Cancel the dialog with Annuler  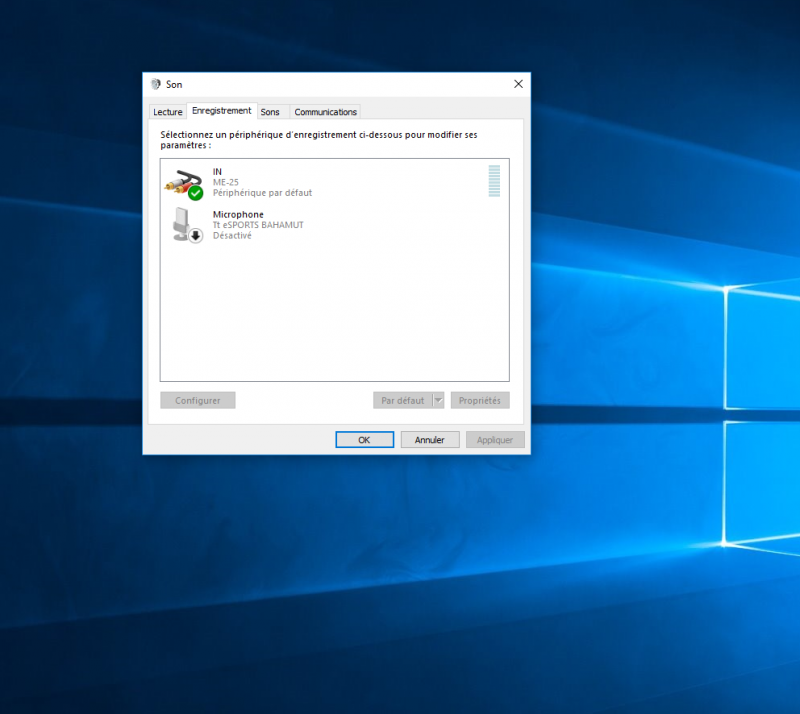(430, 440)
